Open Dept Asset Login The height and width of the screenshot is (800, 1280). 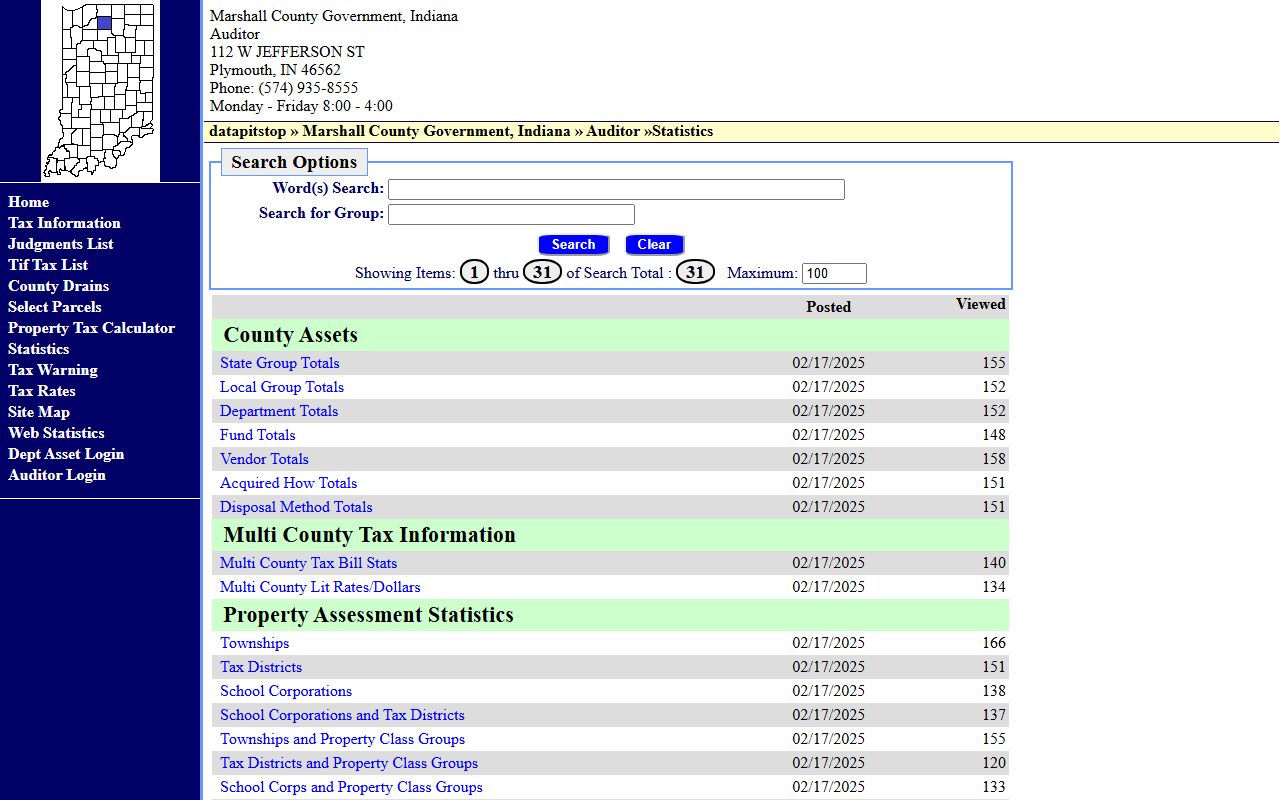coord(66,454)
